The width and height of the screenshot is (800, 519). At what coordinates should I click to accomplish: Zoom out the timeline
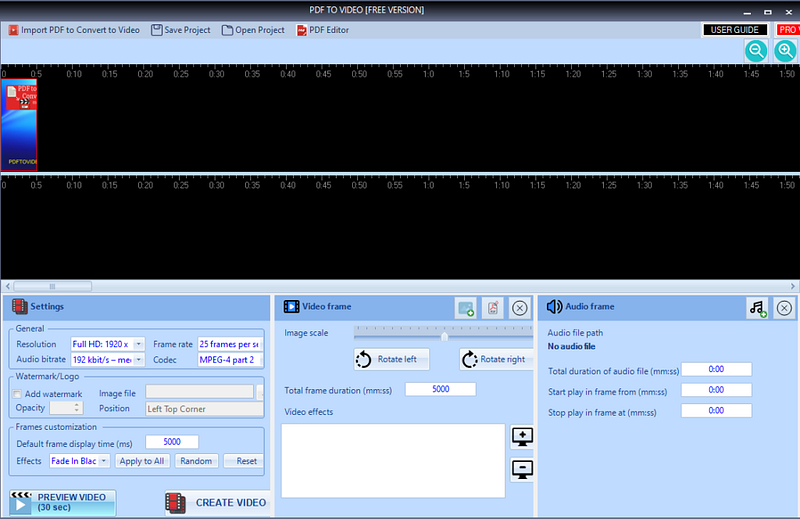(x=756, y=51)
